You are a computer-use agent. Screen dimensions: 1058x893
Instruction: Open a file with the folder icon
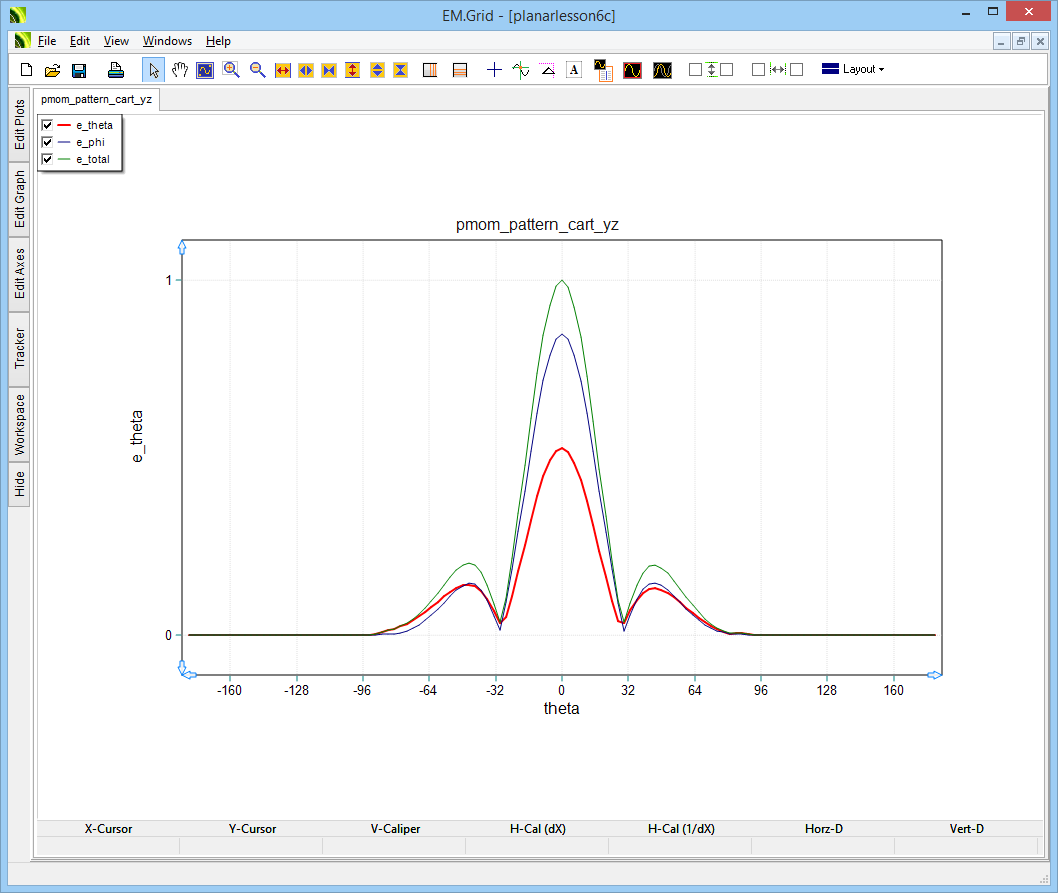pos(53,70)
